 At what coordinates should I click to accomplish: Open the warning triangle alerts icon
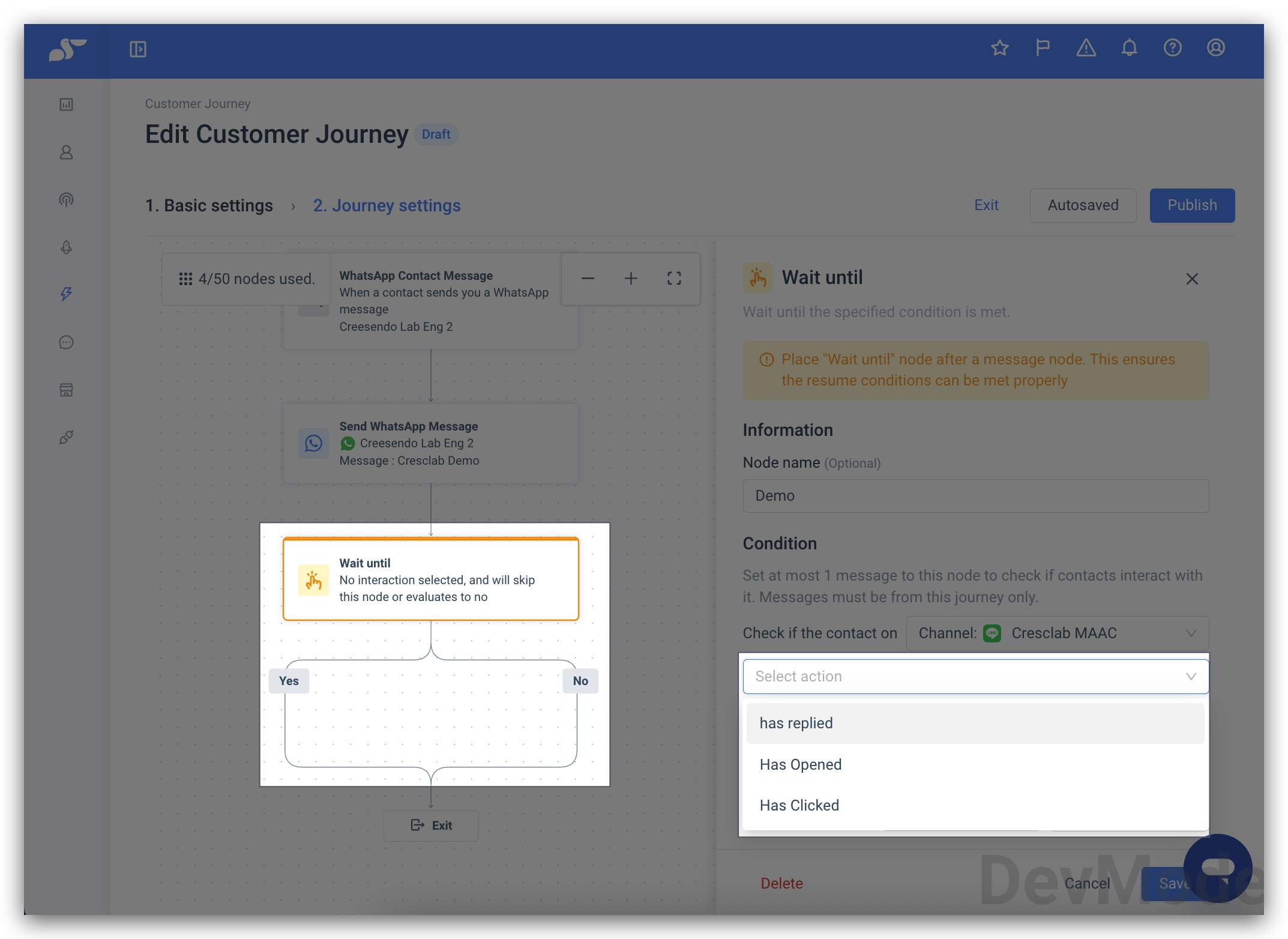point(1086,47)
